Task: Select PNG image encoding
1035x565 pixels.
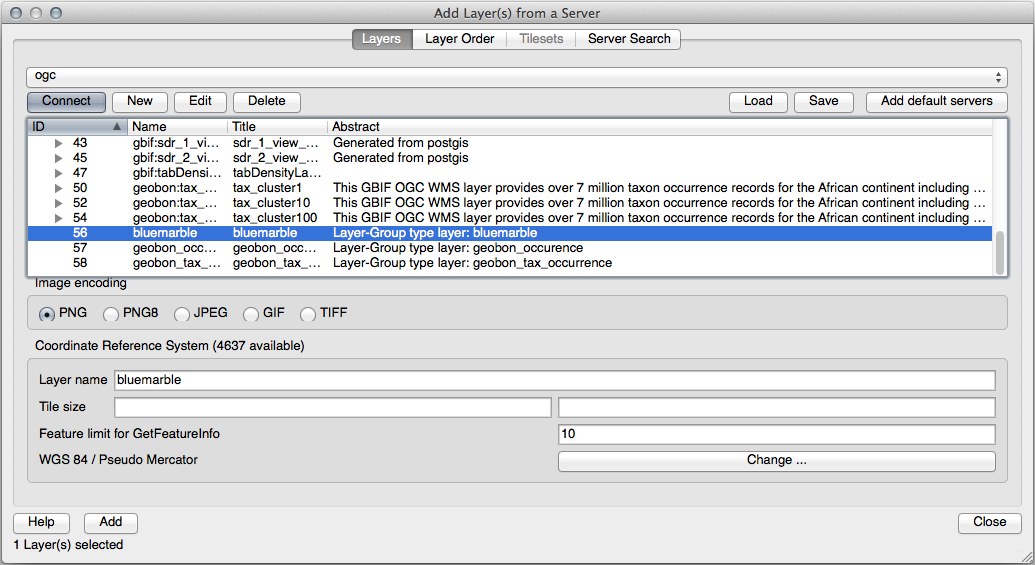Action: (46, 314)
